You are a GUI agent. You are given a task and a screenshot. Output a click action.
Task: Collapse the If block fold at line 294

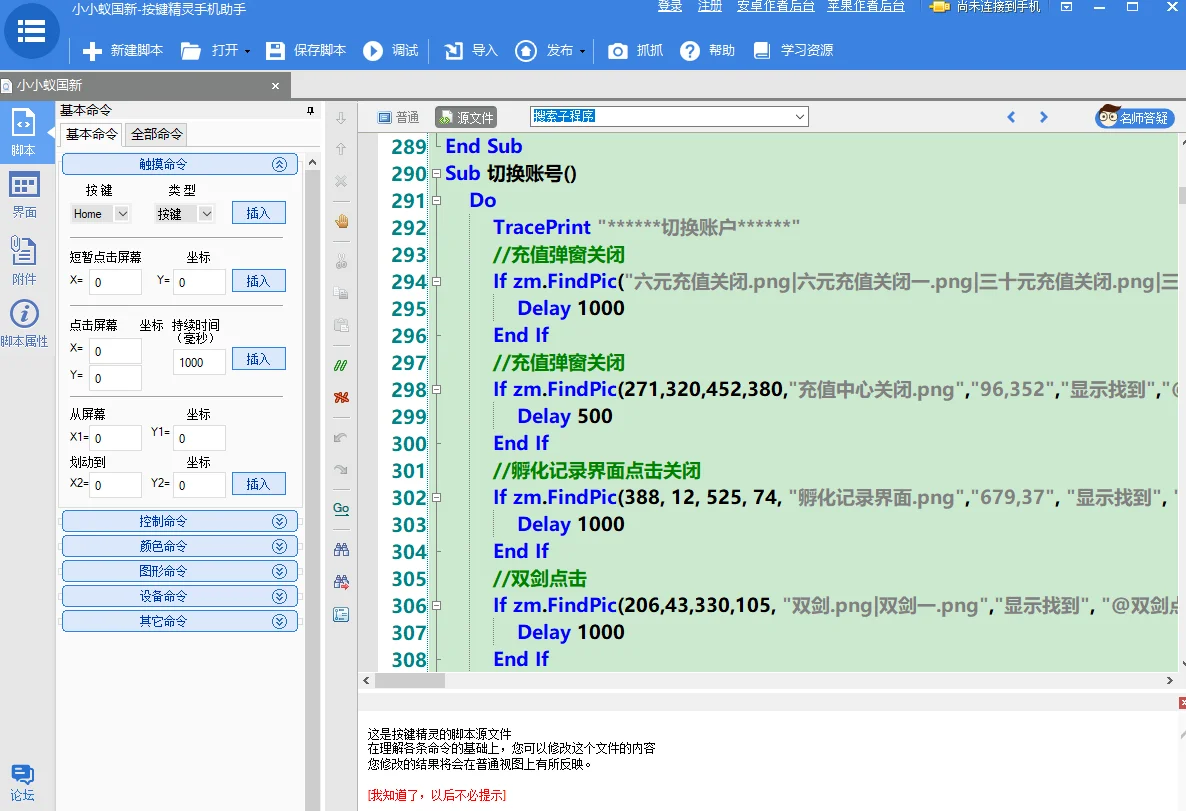pyautogui.click(x=436, y=281)
